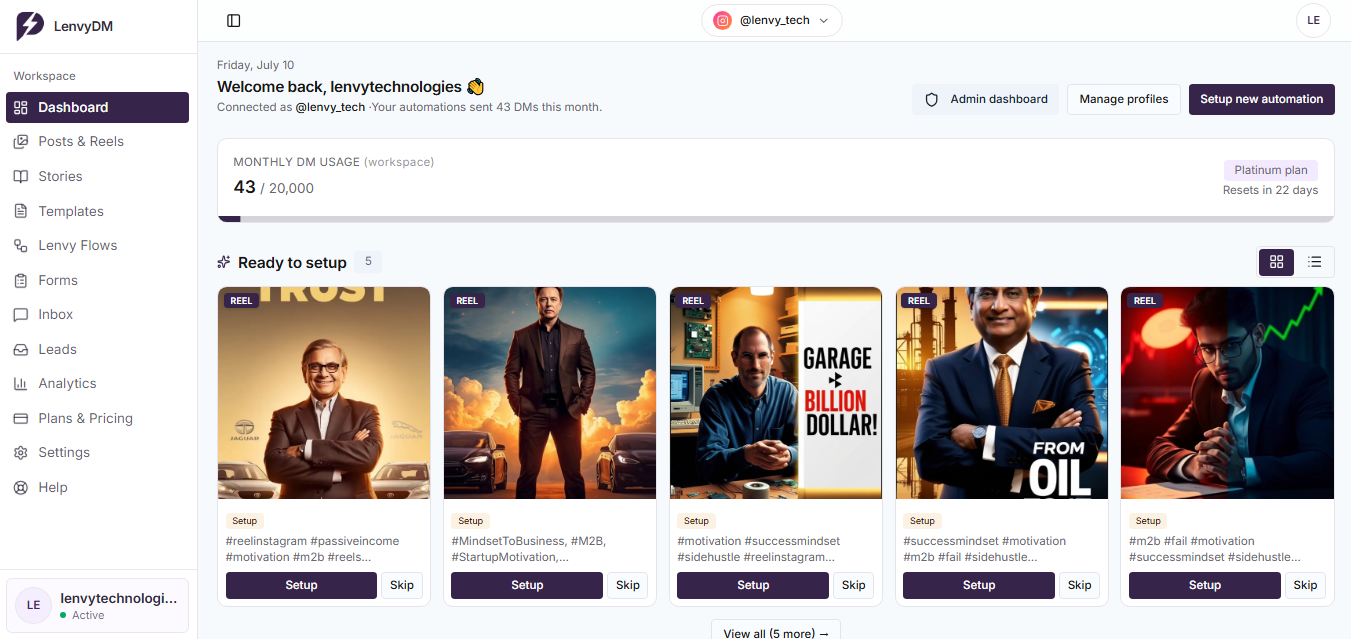Open the reel thumbnail with green stock arrow
The image size is (1351, 639).
coord(1228,393)
